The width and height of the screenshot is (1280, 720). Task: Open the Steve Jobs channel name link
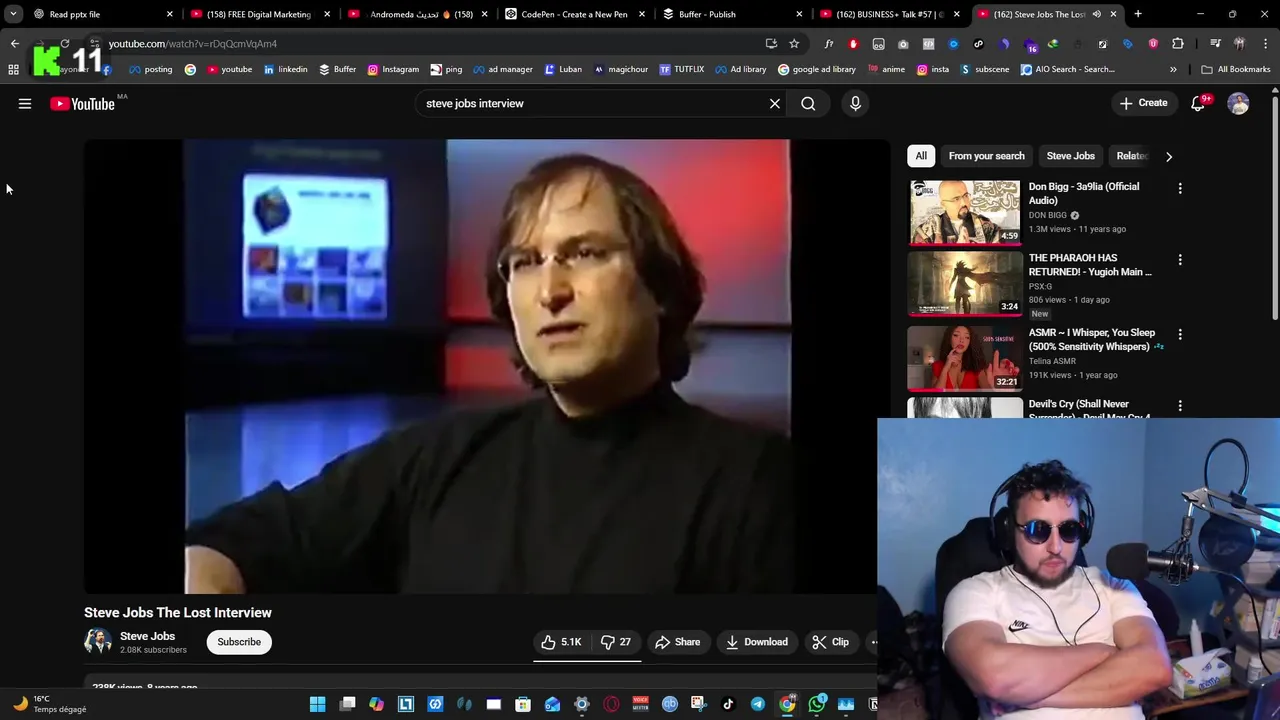click(x=147, y=636)
